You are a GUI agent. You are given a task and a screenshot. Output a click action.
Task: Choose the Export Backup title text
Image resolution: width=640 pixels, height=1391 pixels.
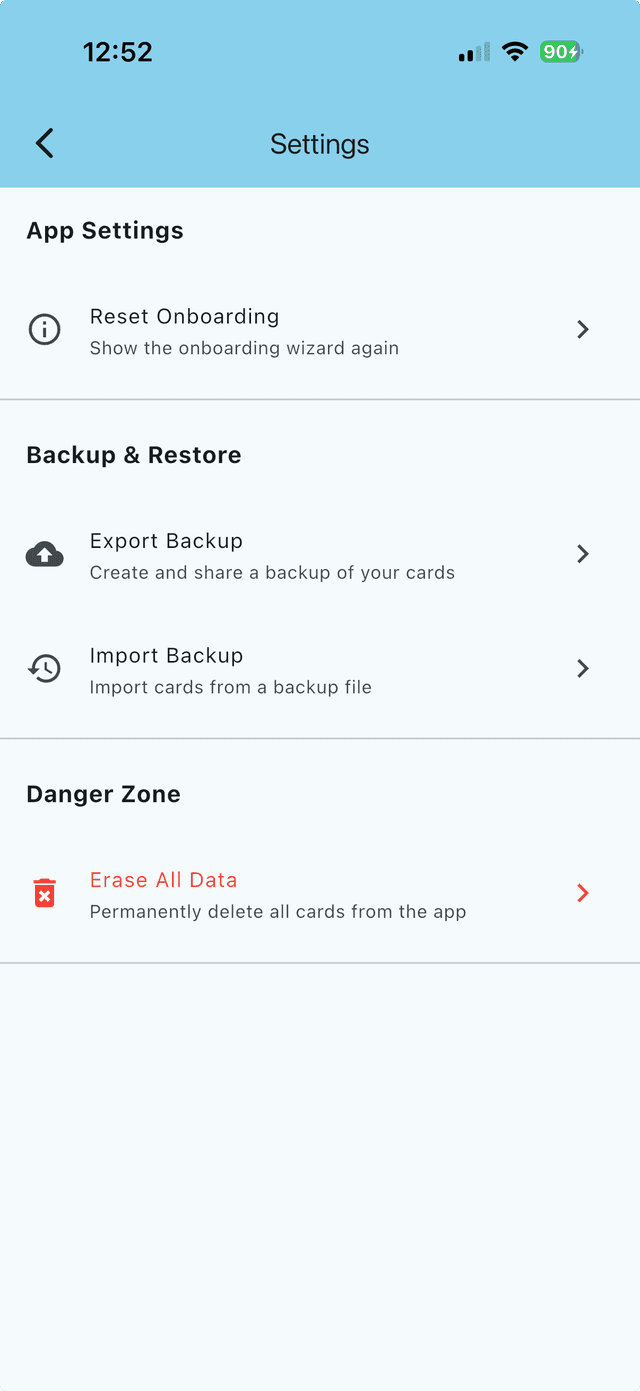[x=166, y=541]
